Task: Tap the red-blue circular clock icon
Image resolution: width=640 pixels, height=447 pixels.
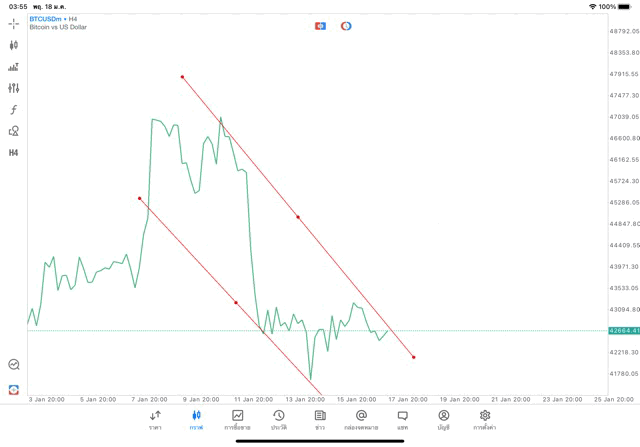Action: click(346, 25)
